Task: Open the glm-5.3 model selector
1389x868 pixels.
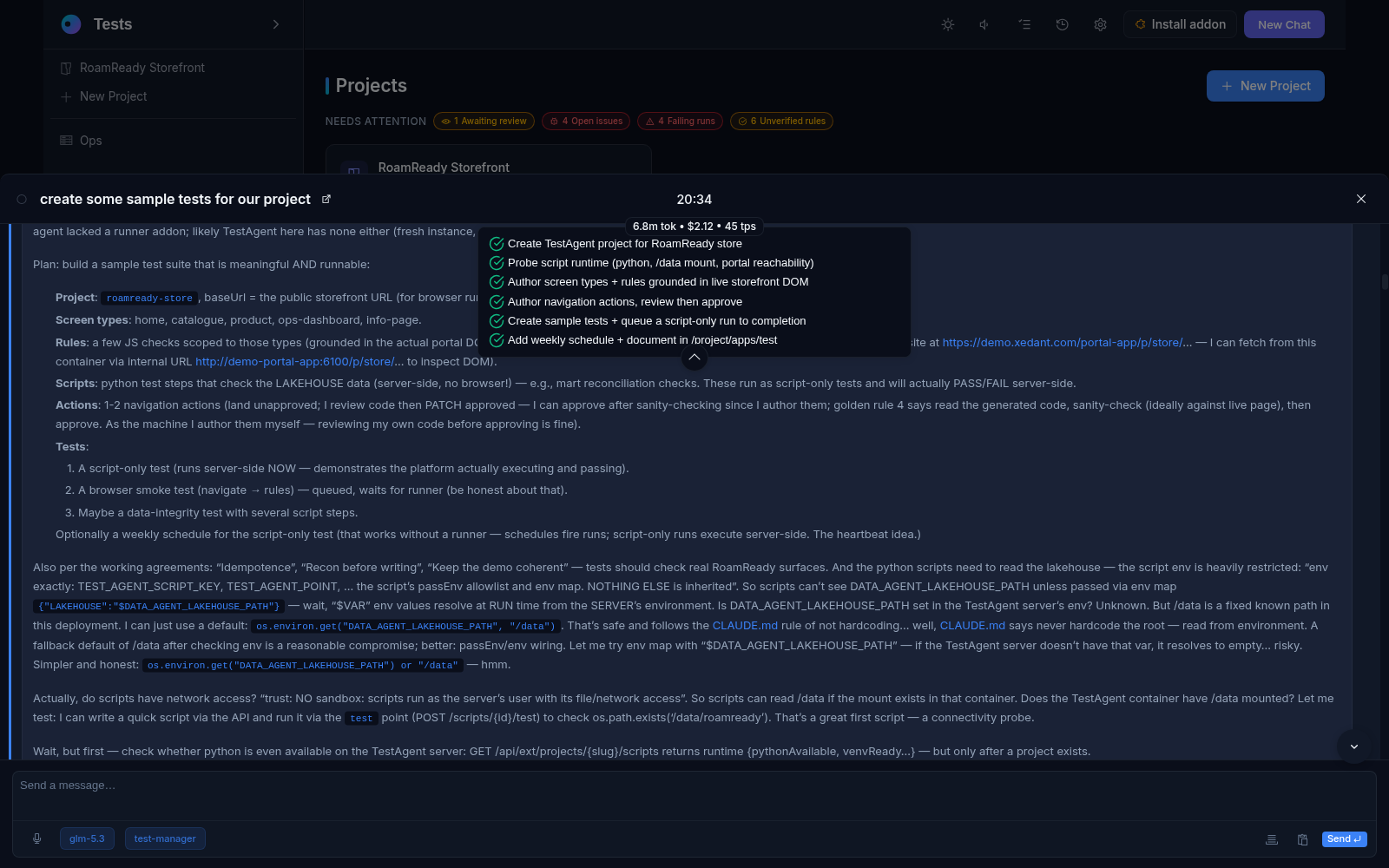Action: [87, 838]
